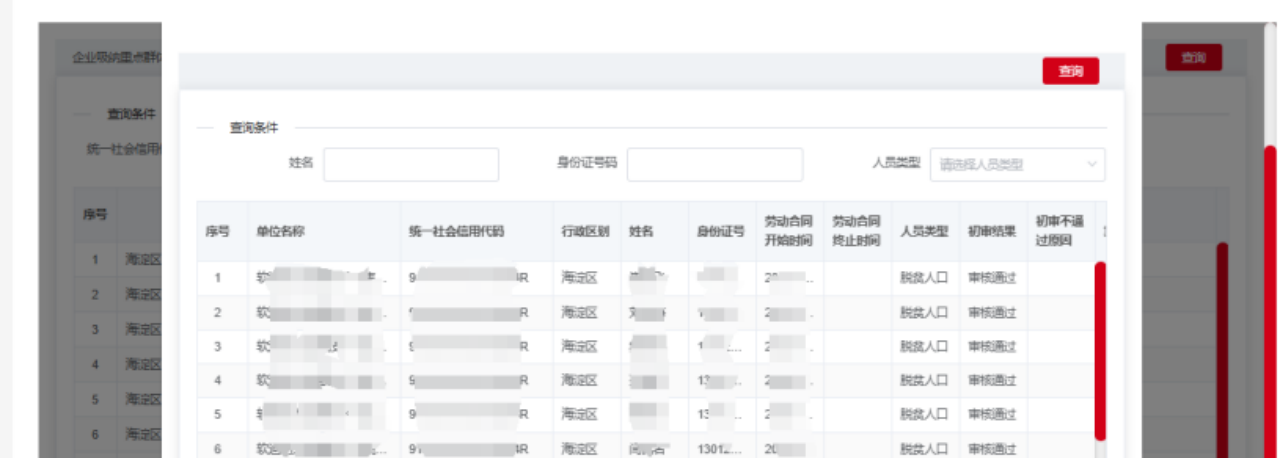
Task: Click the 劳动合同终止时间 column header
Action: (857, 231)
